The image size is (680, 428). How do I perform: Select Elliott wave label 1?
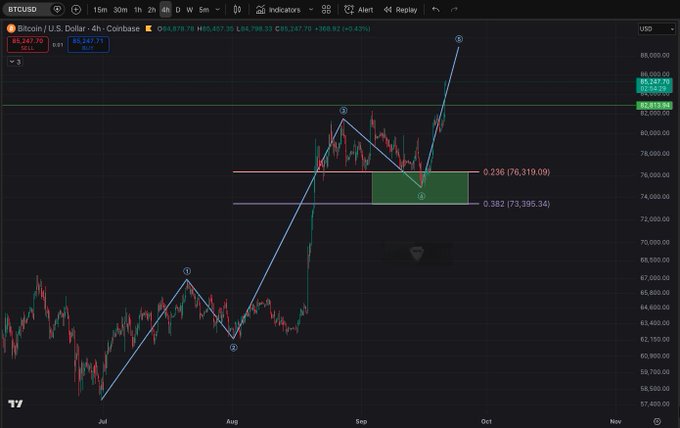point(187,271)
